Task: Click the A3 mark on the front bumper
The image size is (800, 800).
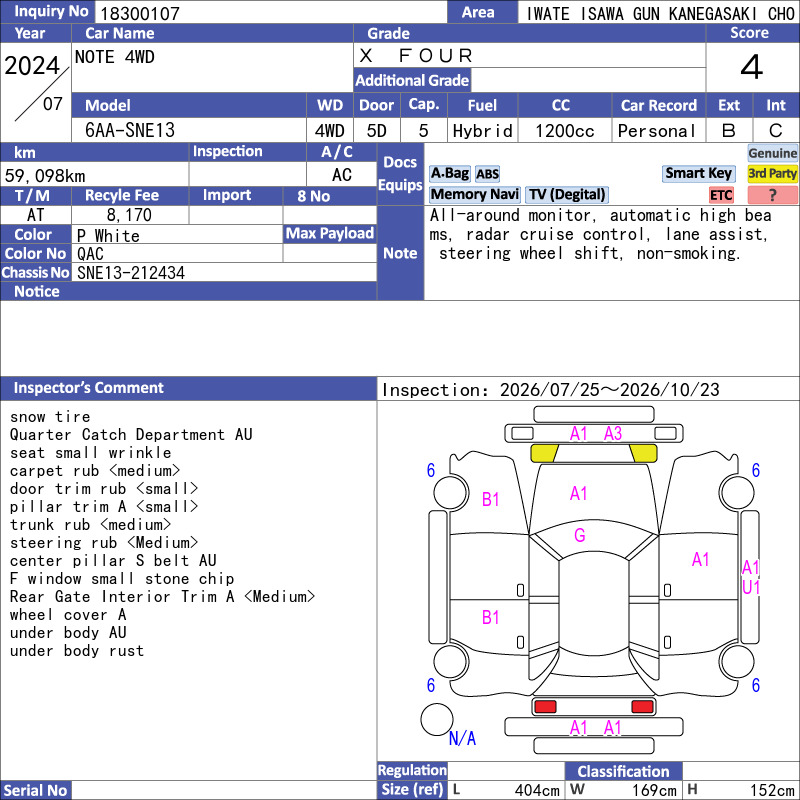Action: point(613,434)
